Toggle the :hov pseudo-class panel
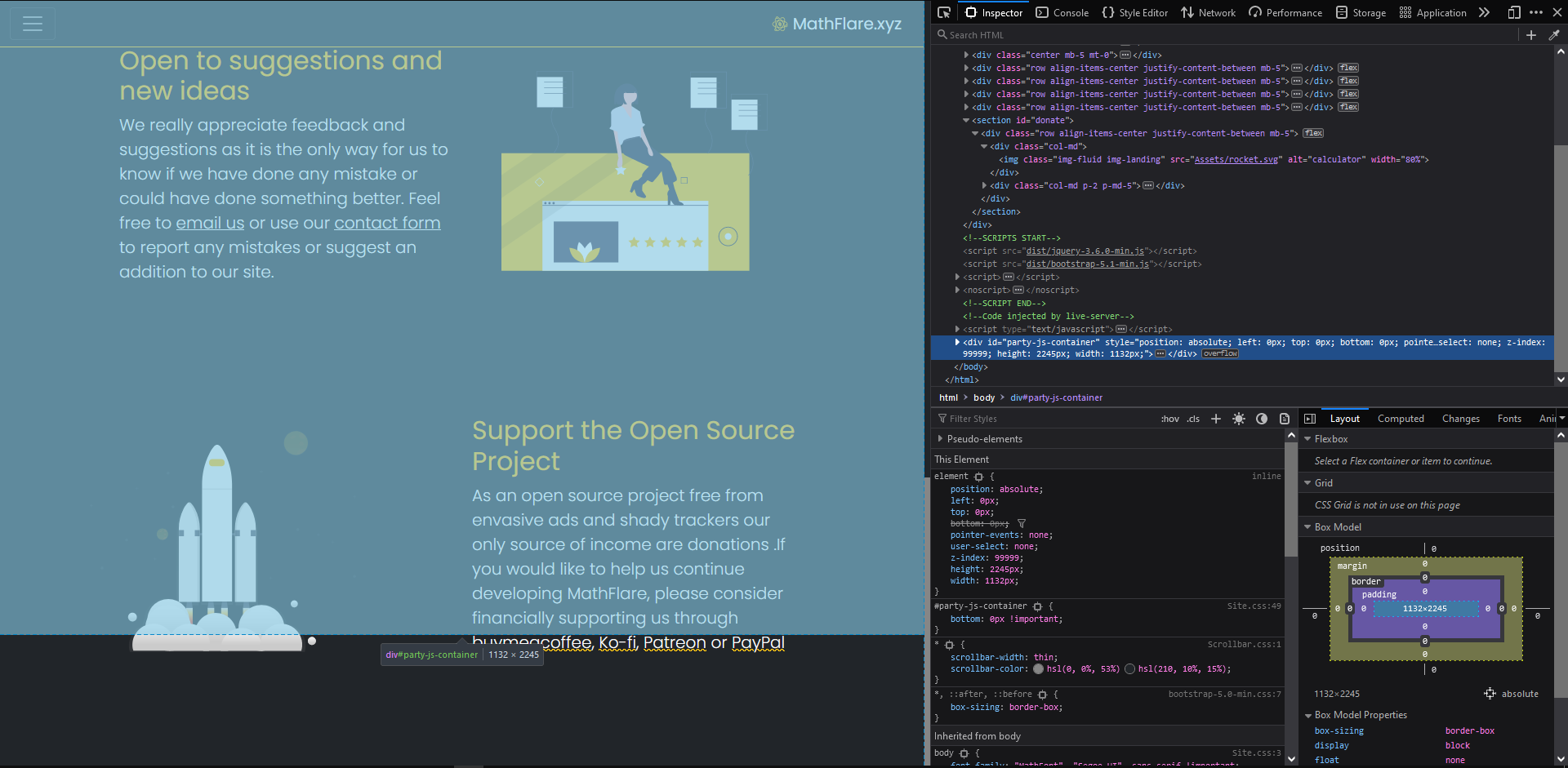The width and height of the screenshot is (1568, 768). (1170, 419)
